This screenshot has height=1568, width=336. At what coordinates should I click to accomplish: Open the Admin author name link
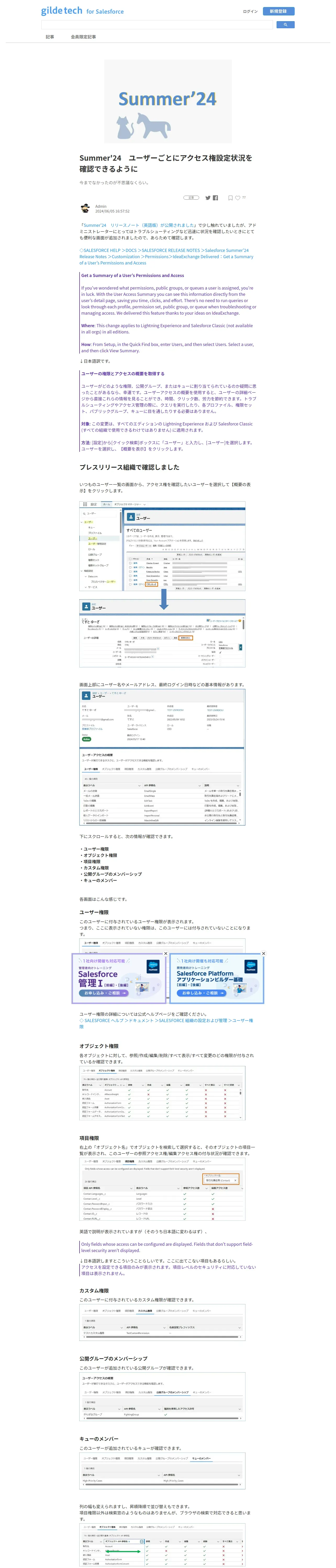click(x=101, y=206)
